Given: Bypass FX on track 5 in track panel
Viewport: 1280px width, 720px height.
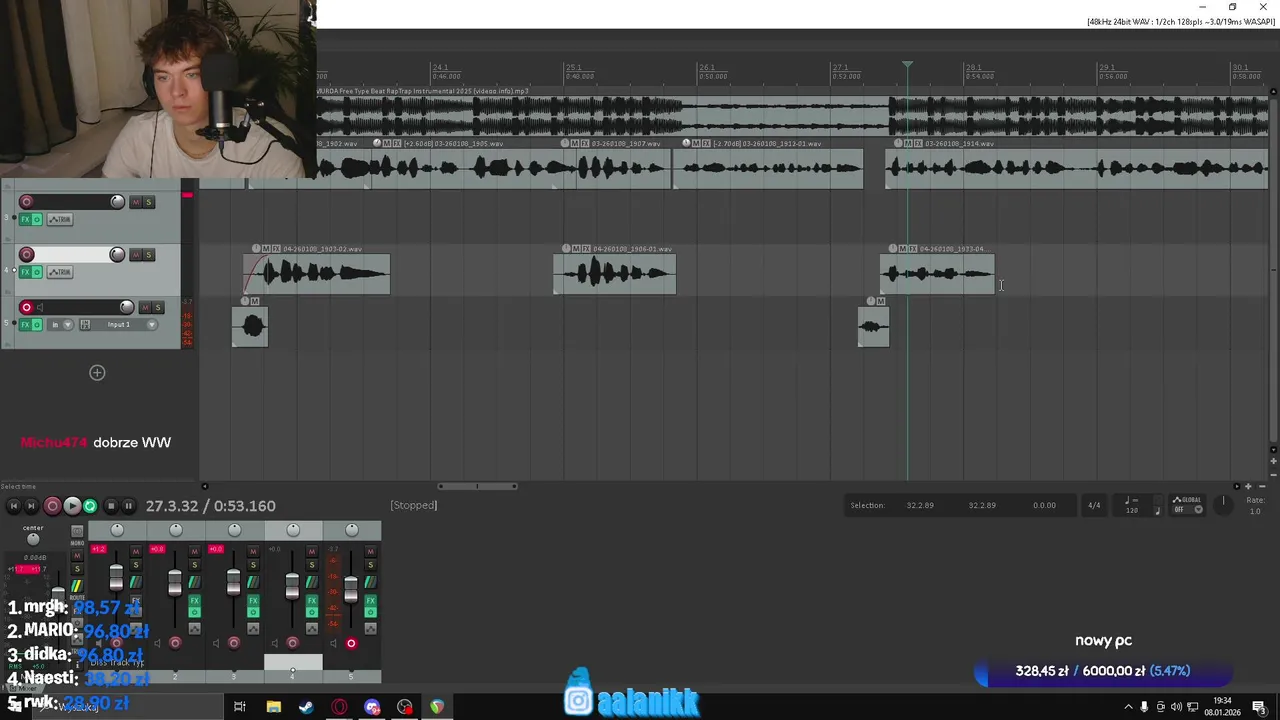Looking at the screenshot, I should click(37, 324).
